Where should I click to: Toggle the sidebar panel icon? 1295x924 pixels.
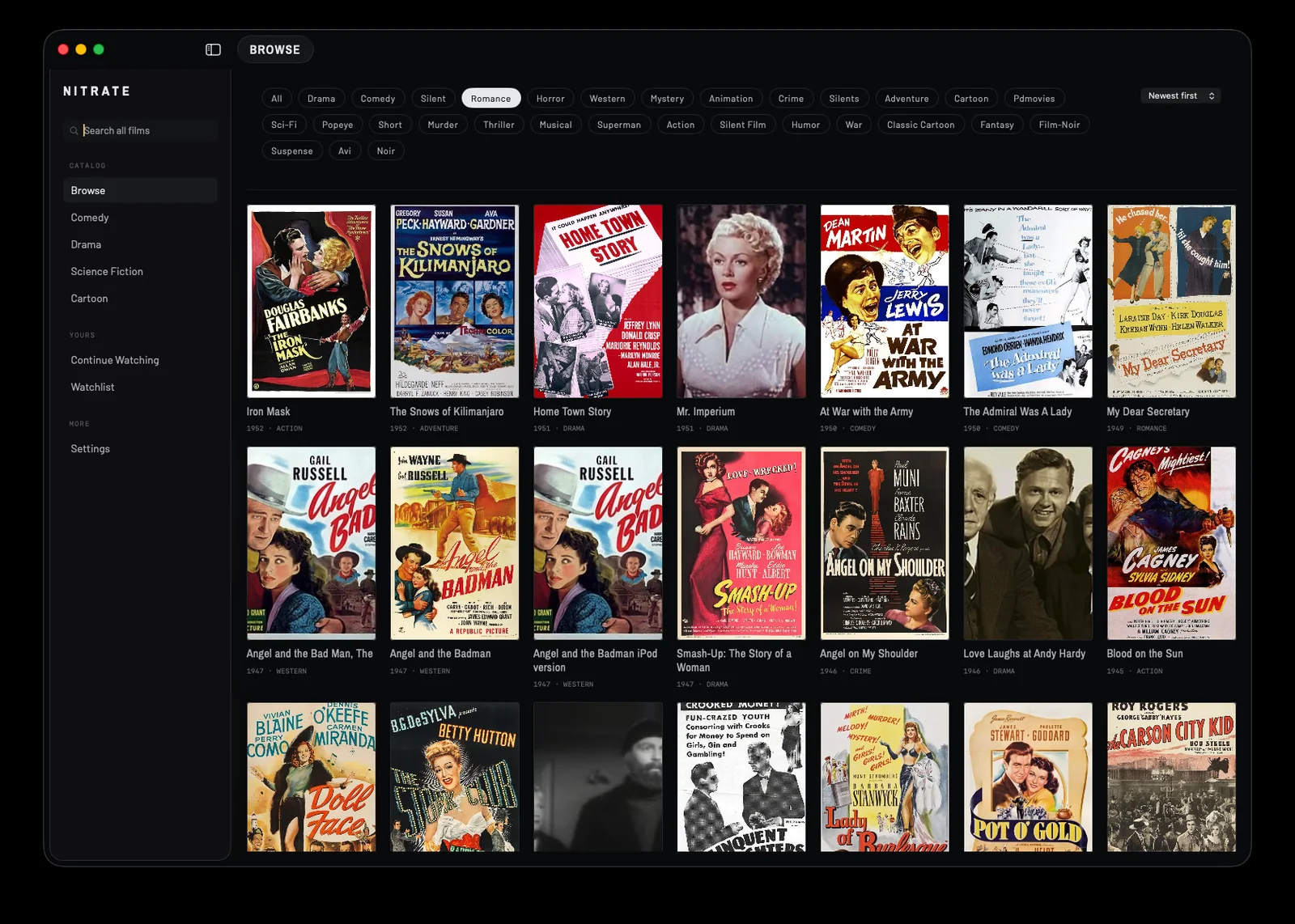(213, 49)
